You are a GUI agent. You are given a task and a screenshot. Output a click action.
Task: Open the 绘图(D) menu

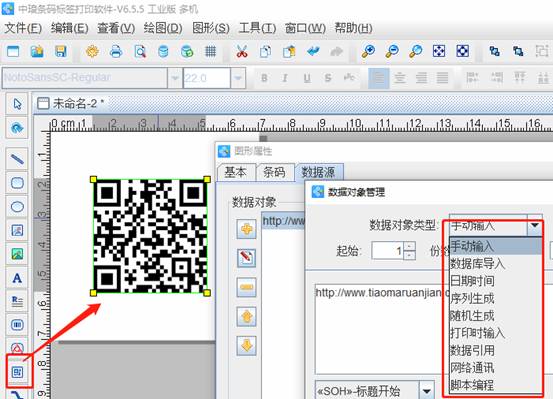(x=163, y=28)
